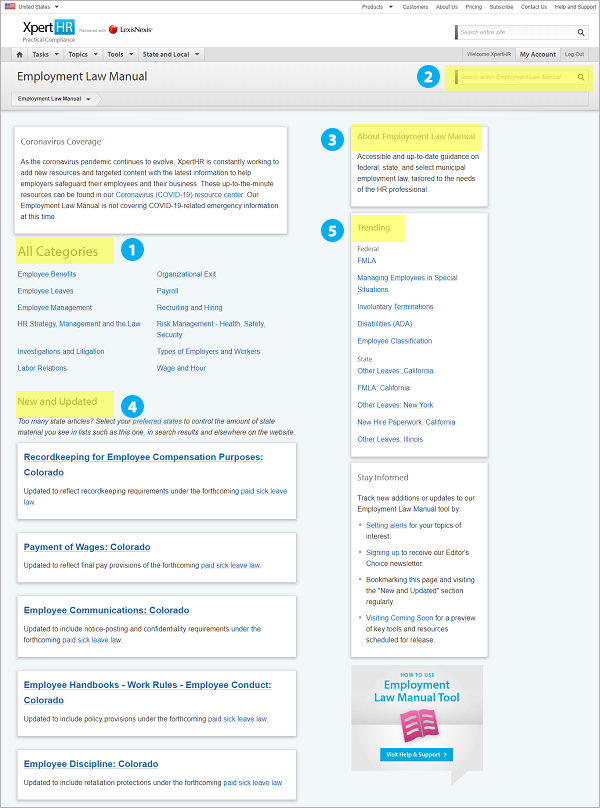Open Other Leaves: Illinois link
Viewport: 600px width, 808px height.
coord(390,440)
